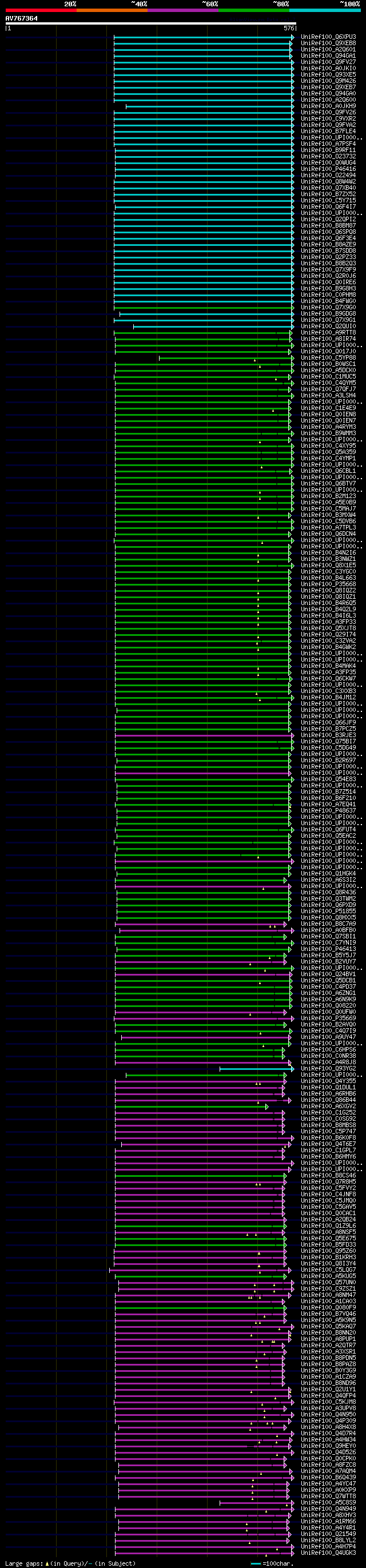Click hit label UniRef100_B9GDG8
366x1568 pixels.
[x=329, y=313]
